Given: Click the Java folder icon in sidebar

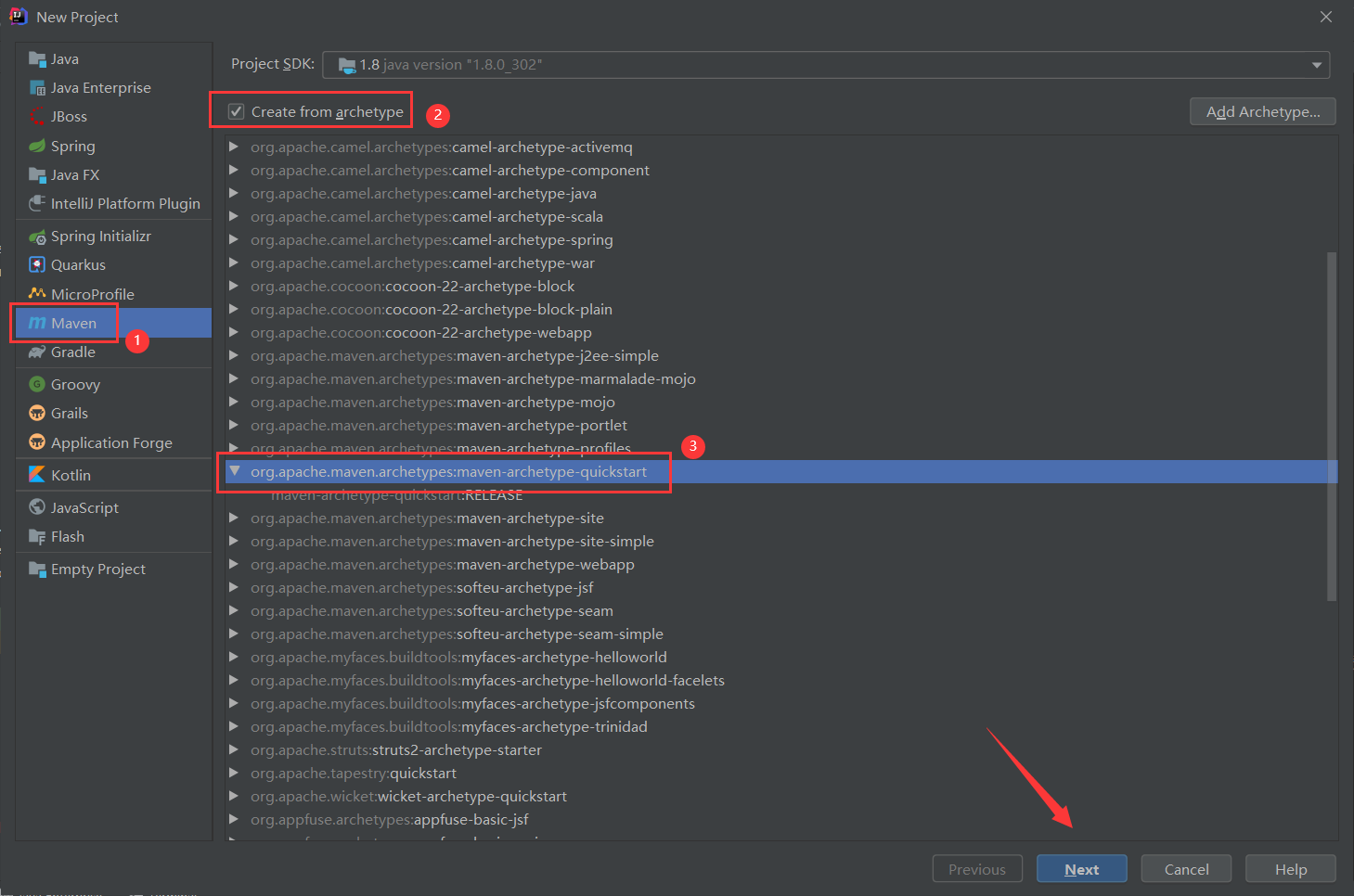Looking at the screenshot, I should coord(37,59).
